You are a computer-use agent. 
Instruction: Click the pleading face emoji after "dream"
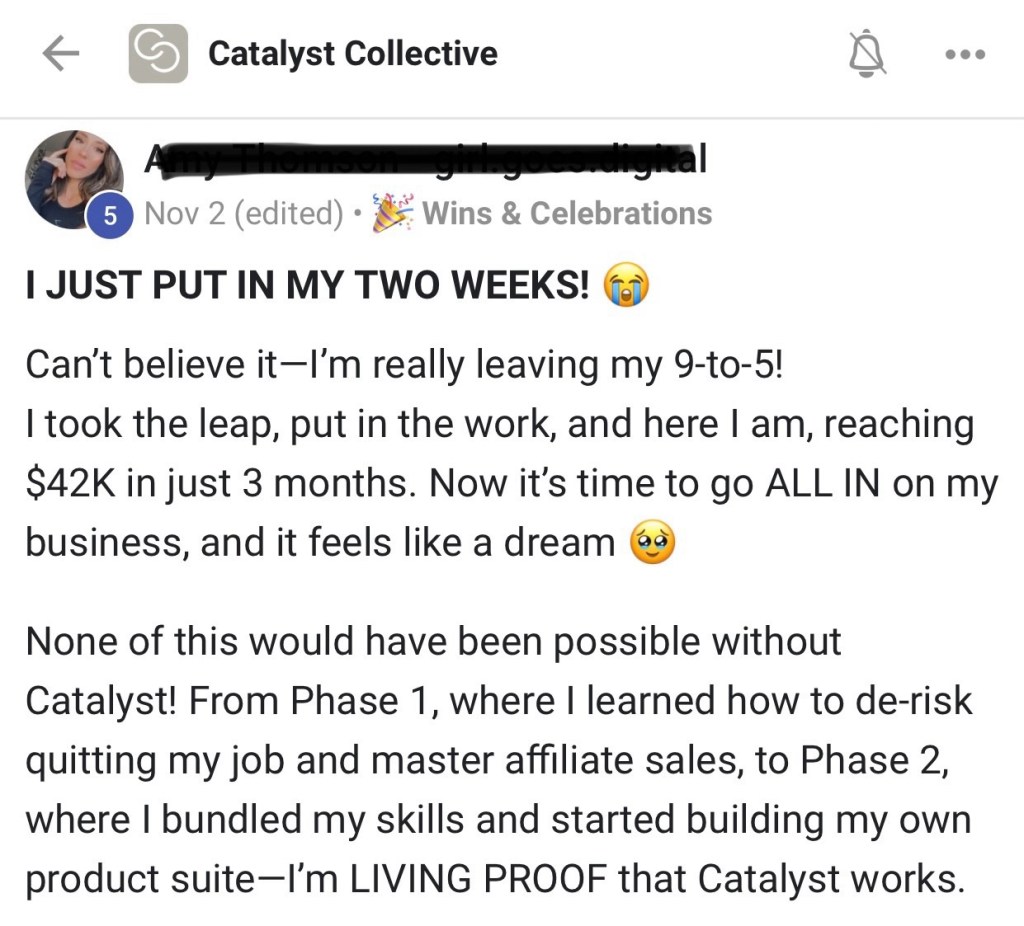pos(652,543)
